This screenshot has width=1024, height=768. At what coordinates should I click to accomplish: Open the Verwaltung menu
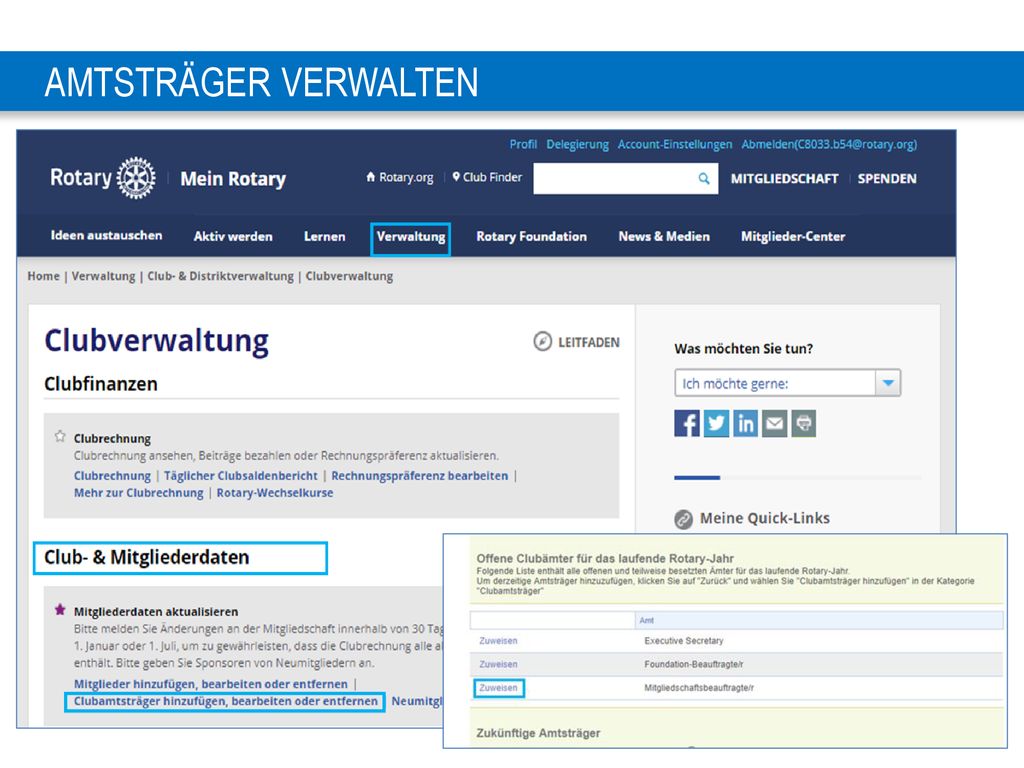411,237
